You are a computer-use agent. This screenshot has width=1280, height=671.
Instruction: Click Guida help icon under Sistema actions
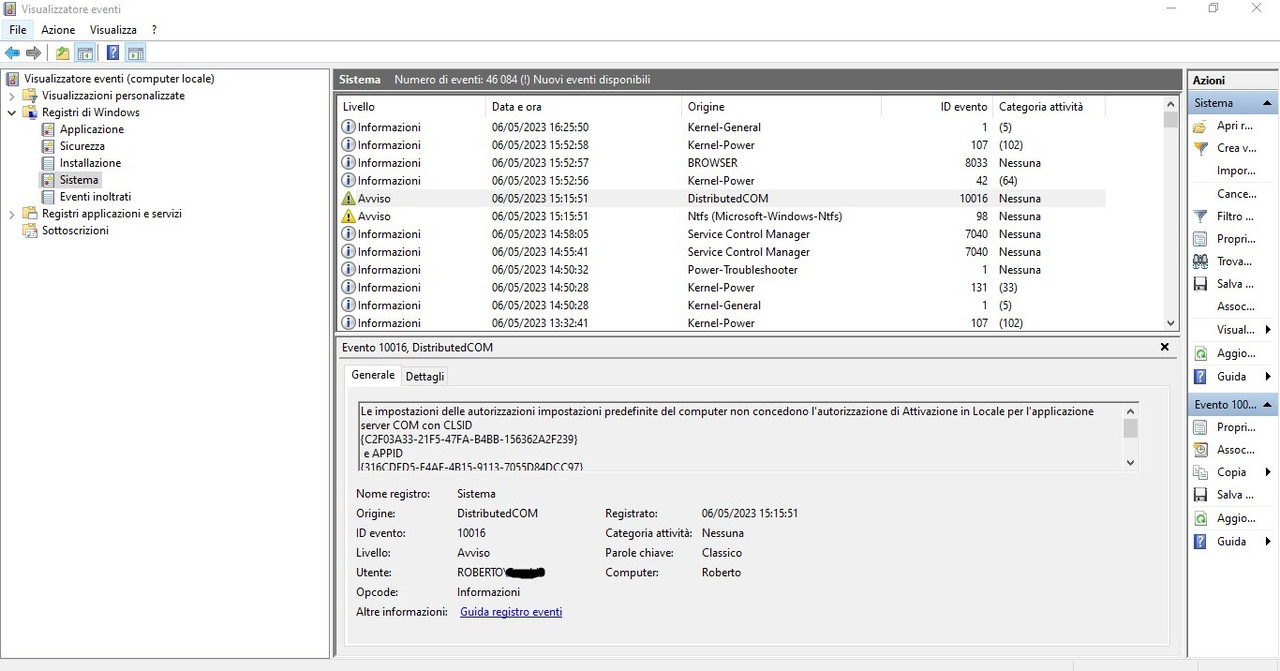pyautogui.click(x=1200, y=376)
